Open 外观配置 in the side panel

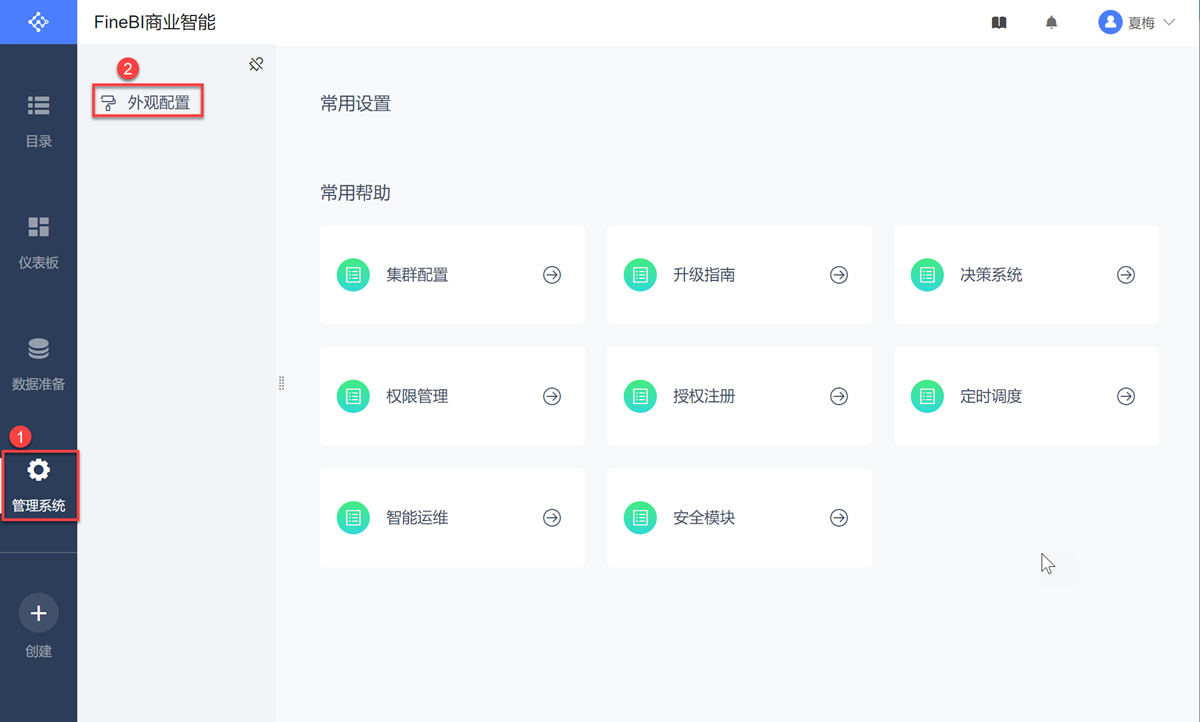click(x=149, y=102)
